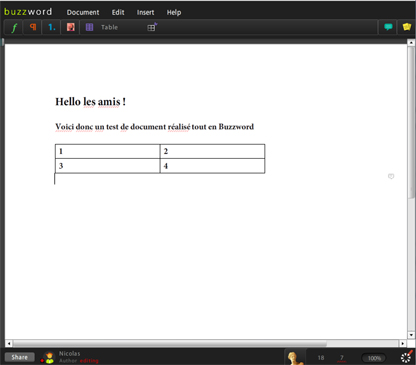Viewport: 416px width, 365px height.
Task: Click the statue icon in status bar
Action: 294,358
